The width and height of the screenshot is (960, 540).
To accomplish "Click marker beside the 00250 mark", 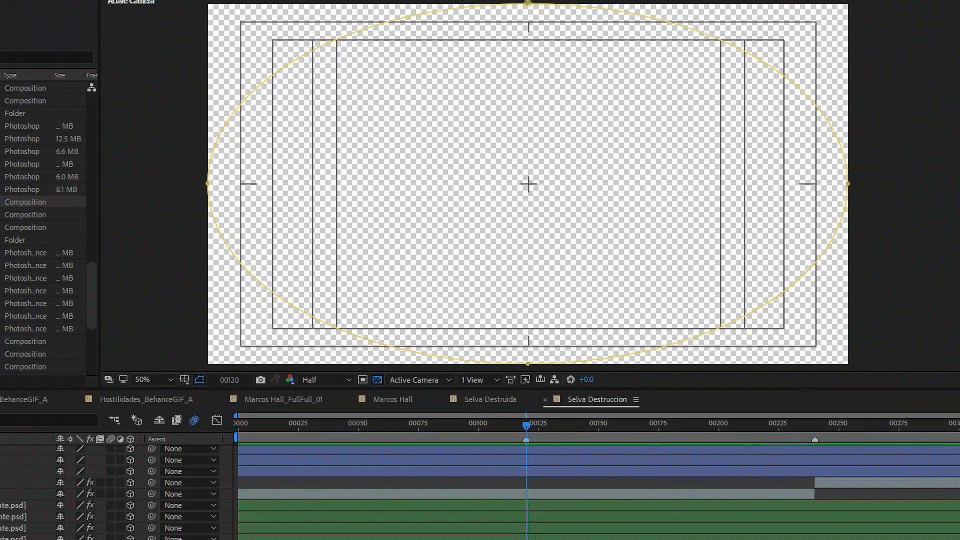I will click(x=814, y=439).
